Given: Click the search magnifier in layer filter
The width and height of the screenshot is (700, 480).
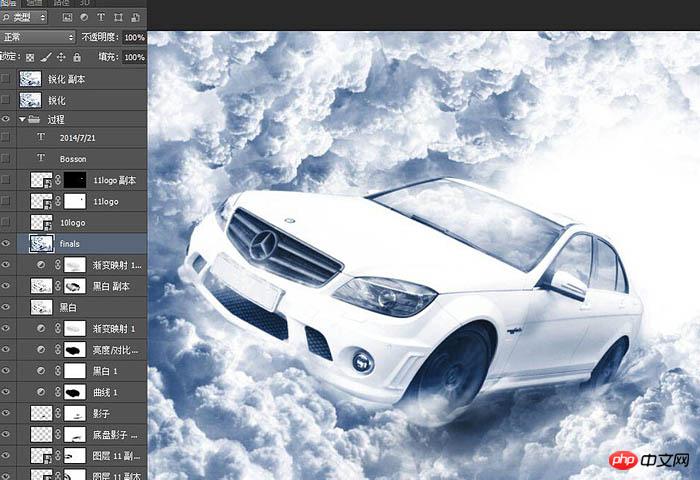Looking at the screenshot, I should click(6, 17).
